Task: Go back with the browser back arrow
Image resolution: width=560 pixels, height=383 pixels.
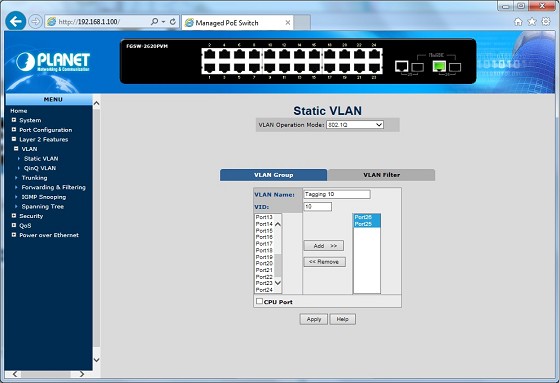Action: click(x=15, y=21)
